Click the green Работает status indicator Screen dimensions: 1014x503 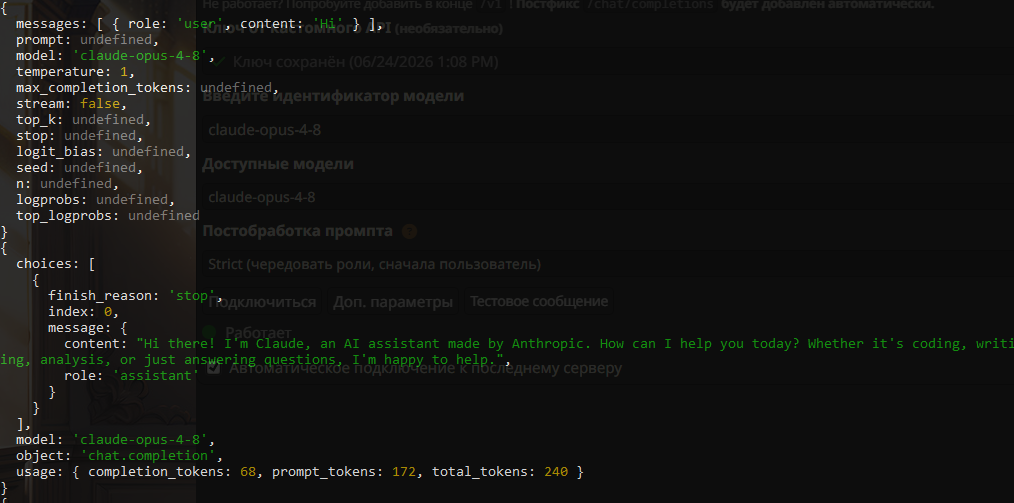tap(210, 332)
